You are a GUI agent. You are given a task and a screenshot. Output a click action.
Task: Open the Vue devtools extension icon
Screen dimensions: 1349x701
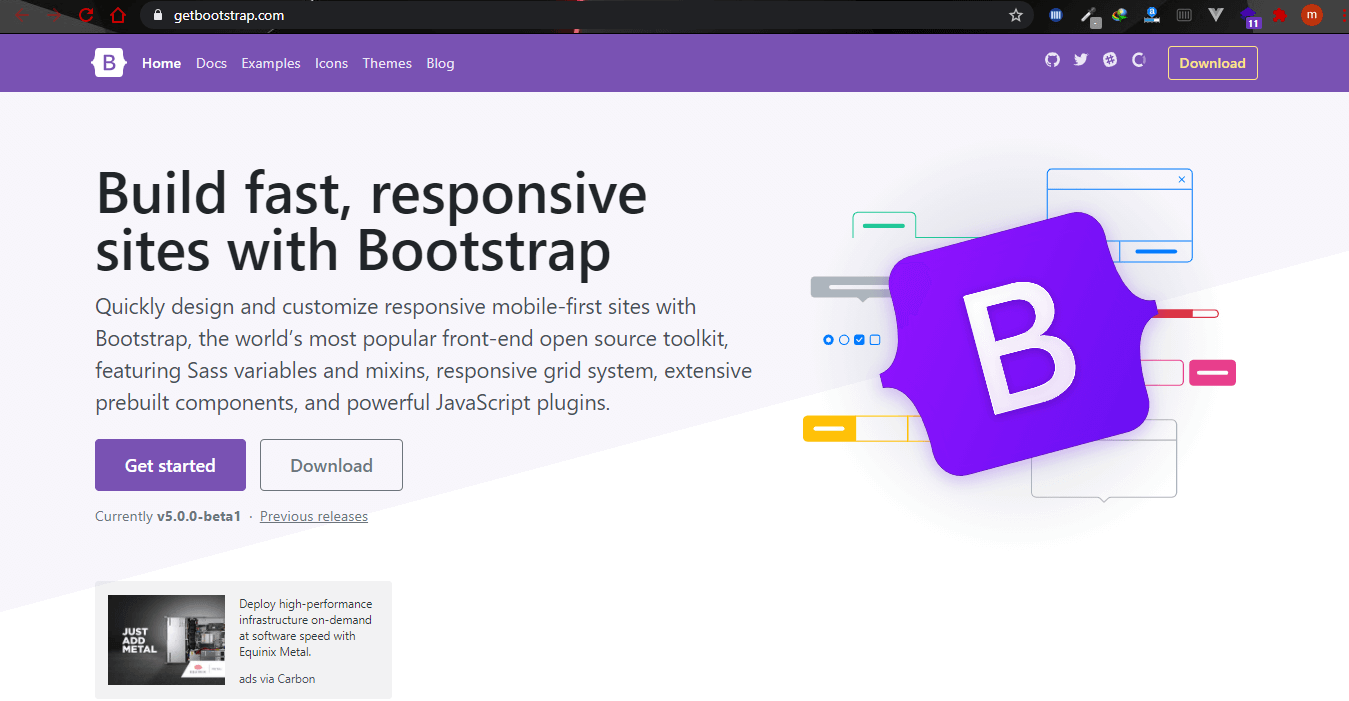point(1216,15)
